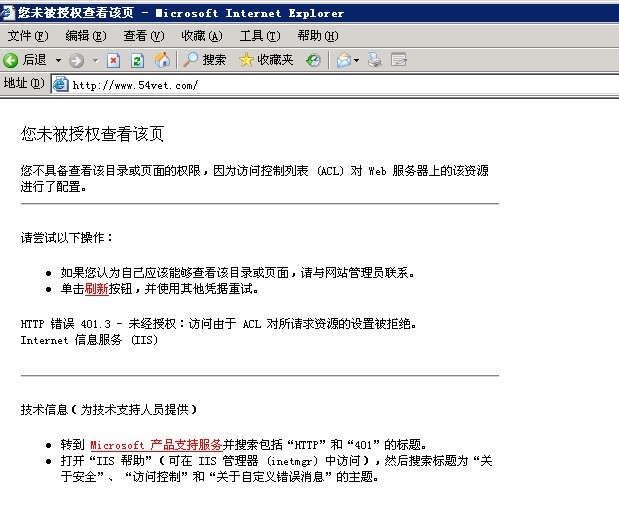Open the 收藏(A) menu
Image resolution: width=619 pixels, height=523 pixels.
[202, 36]
